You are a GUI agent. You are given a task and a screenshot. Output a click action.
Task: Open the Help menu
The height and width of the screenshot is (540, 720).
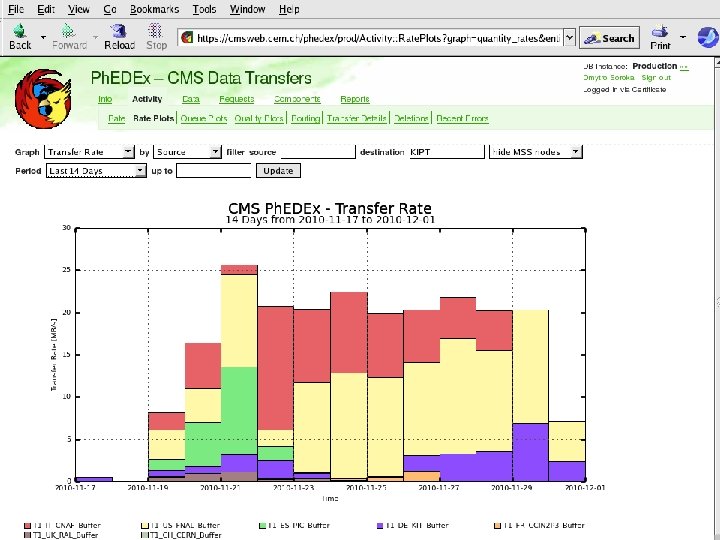[x=289, y=9]
